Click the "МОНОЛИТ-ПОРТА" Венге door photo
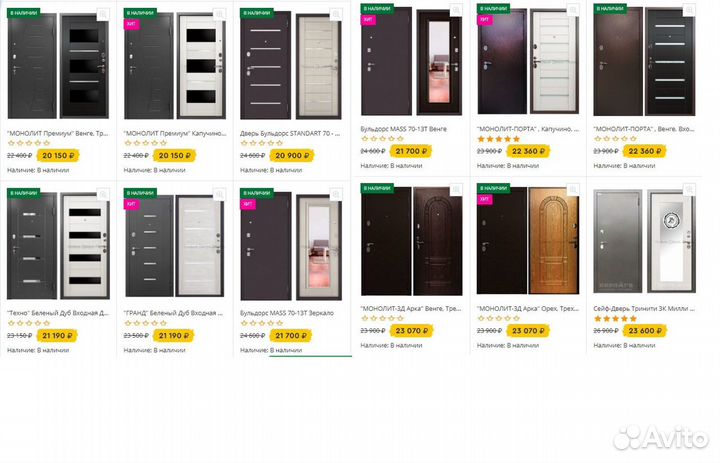The image size is (720, 463). [x=645, y=70]
